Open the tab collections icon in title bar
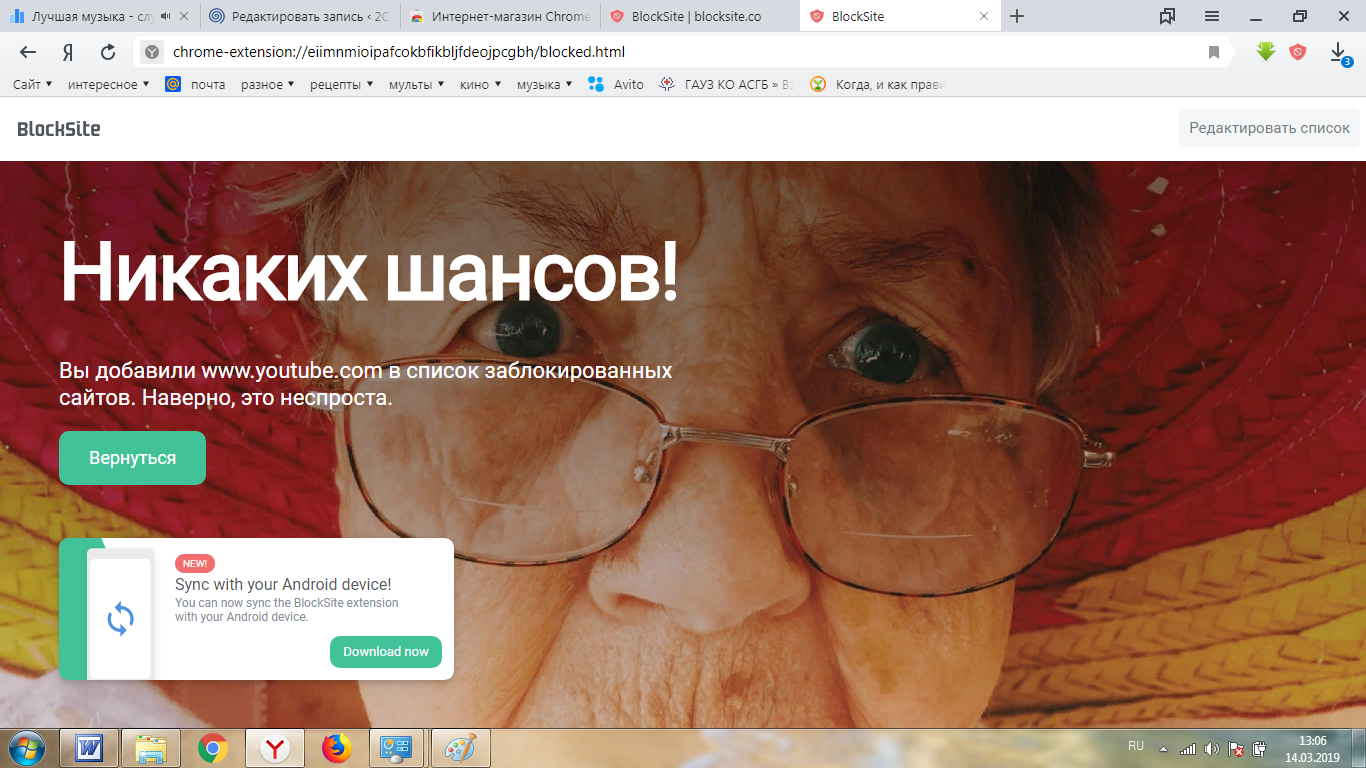 1167,16
